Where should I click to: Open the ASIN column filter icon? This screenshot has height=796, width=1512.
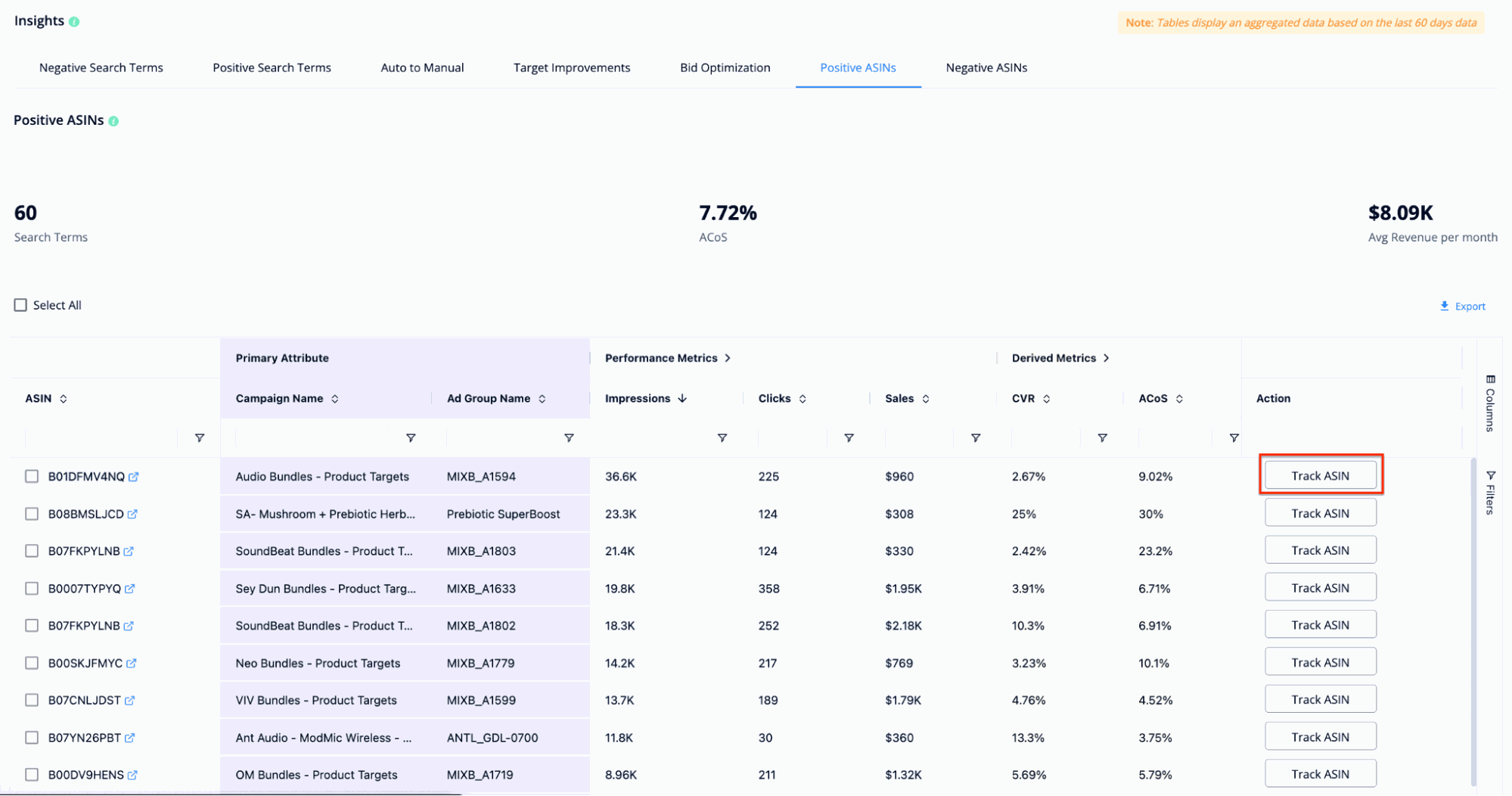(200, 438)
